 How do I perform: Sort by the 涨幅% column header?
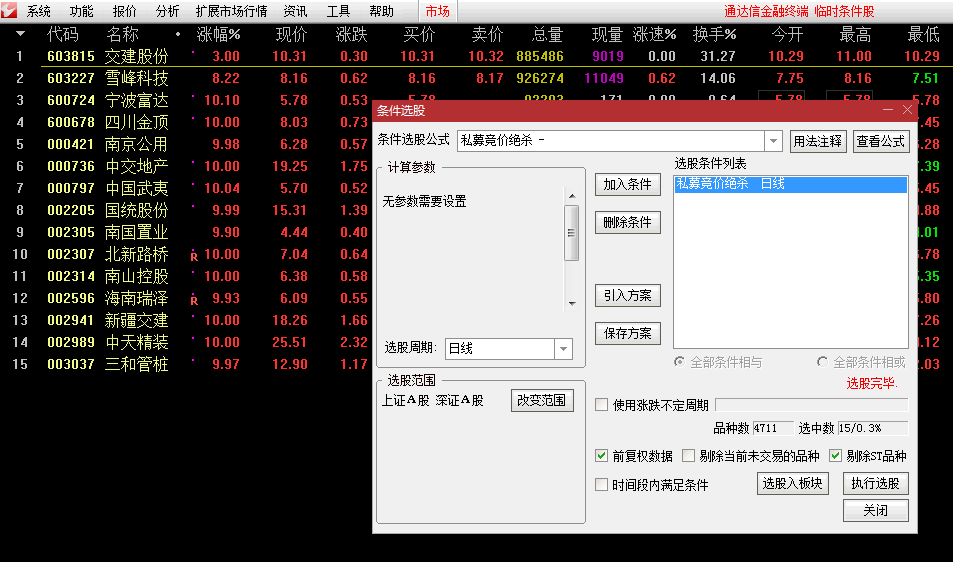tap(218, 35)
